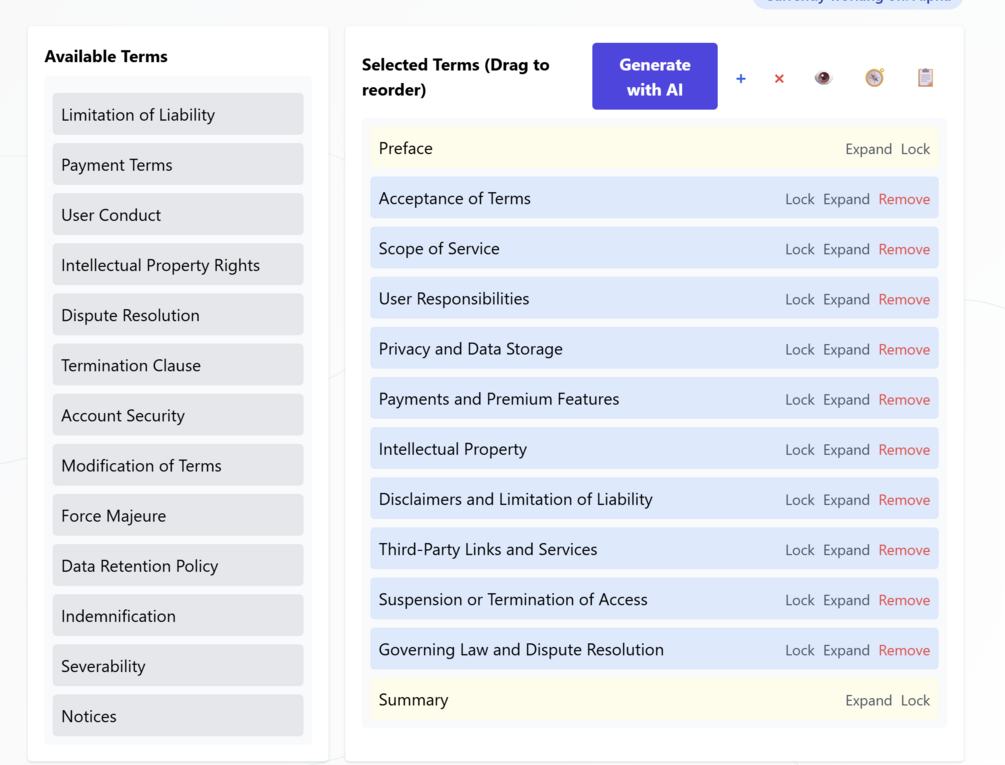Lock the Preface section
The width and height of the screenshot is (1005, 765).
point(915,149)
